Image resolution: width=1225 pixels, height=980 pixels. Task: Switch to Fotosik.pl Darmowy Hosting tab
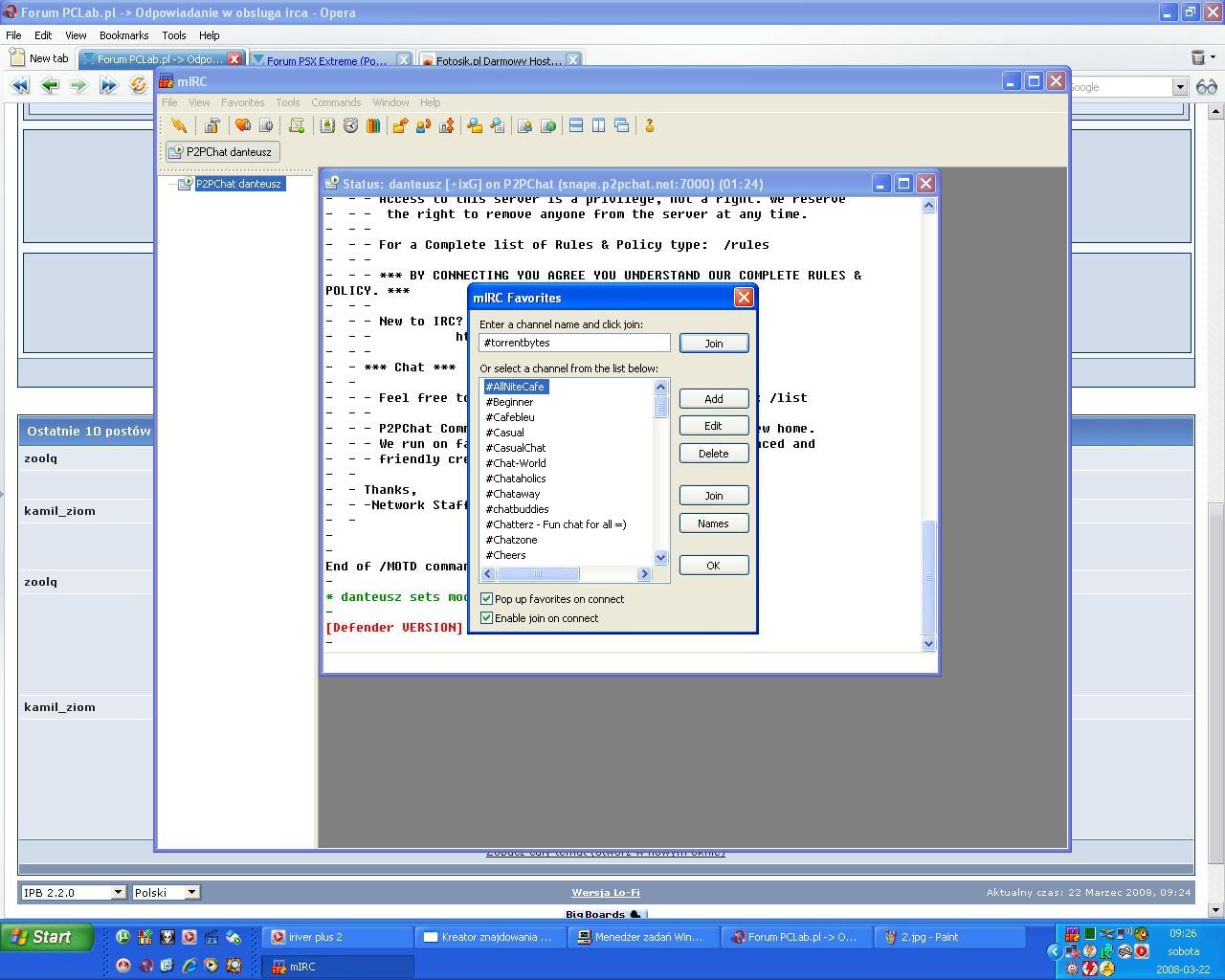tap(501, 59)
